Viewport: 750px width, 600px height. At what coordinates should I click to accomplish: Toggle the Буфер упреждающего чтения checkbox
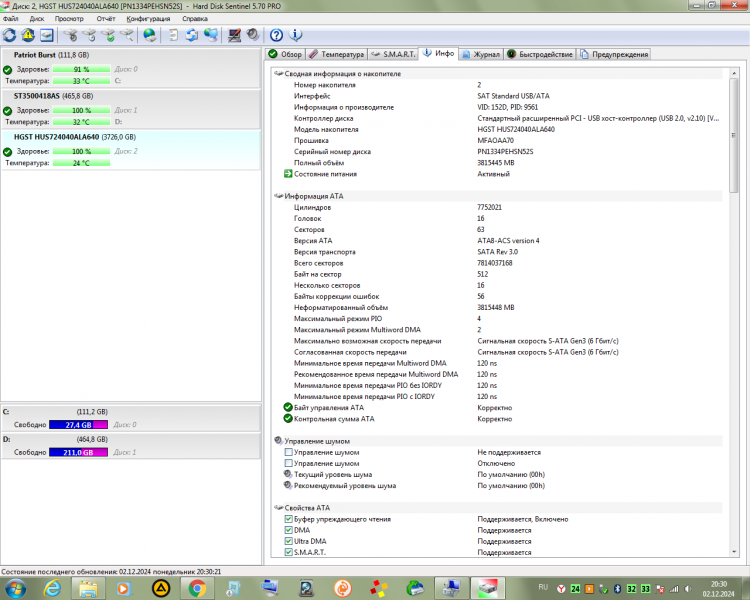tap(288, 519)
